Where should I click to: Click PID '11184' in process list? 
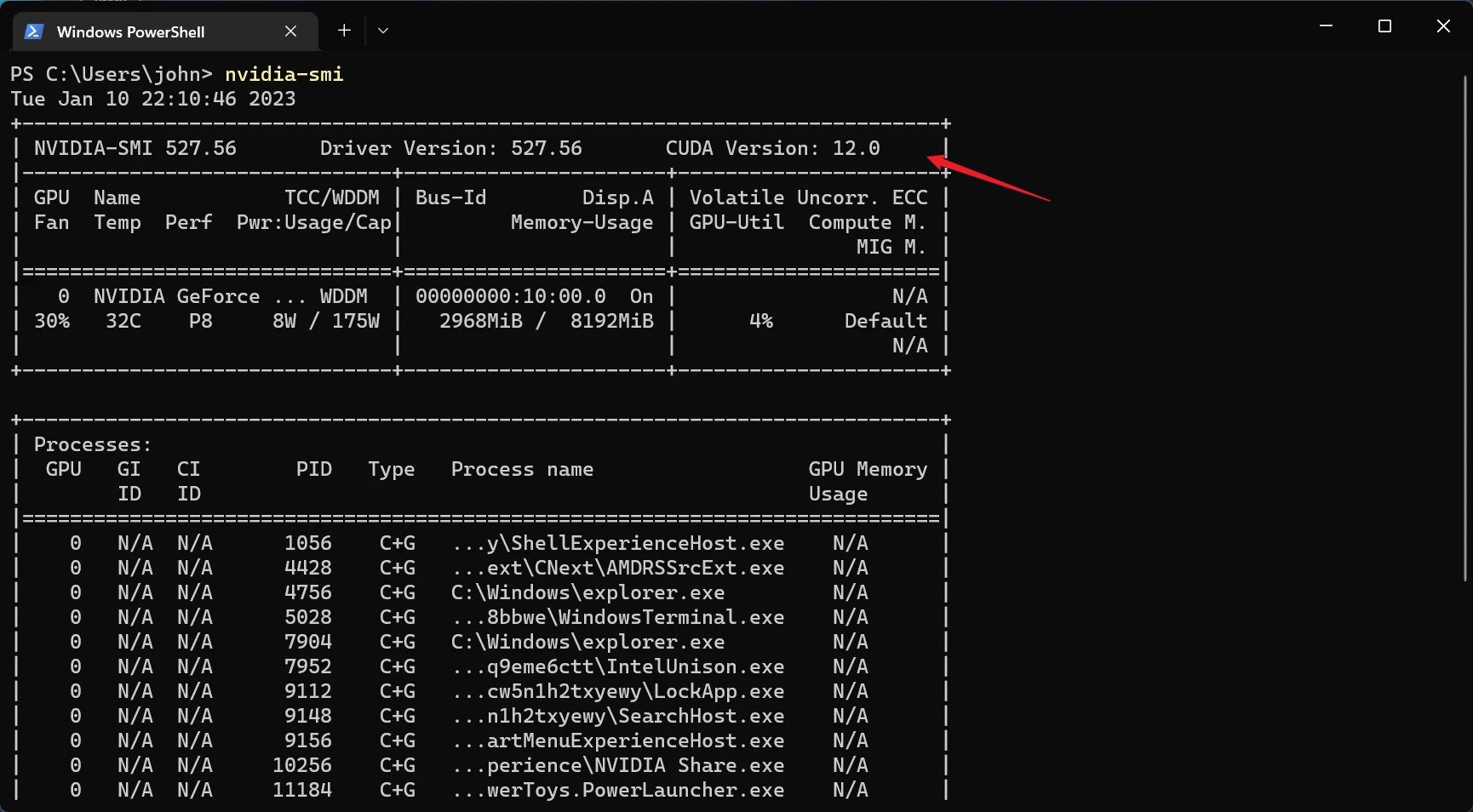(x=302, y=790)
